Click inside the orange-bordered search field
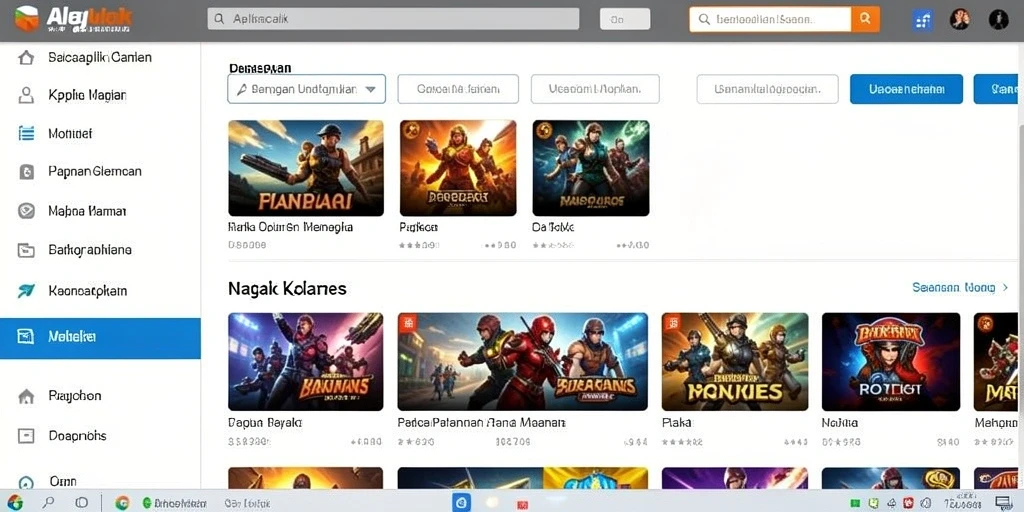The height and width of the screenshot is (512, 1024). pyautogui.click(x=771, y=20)
